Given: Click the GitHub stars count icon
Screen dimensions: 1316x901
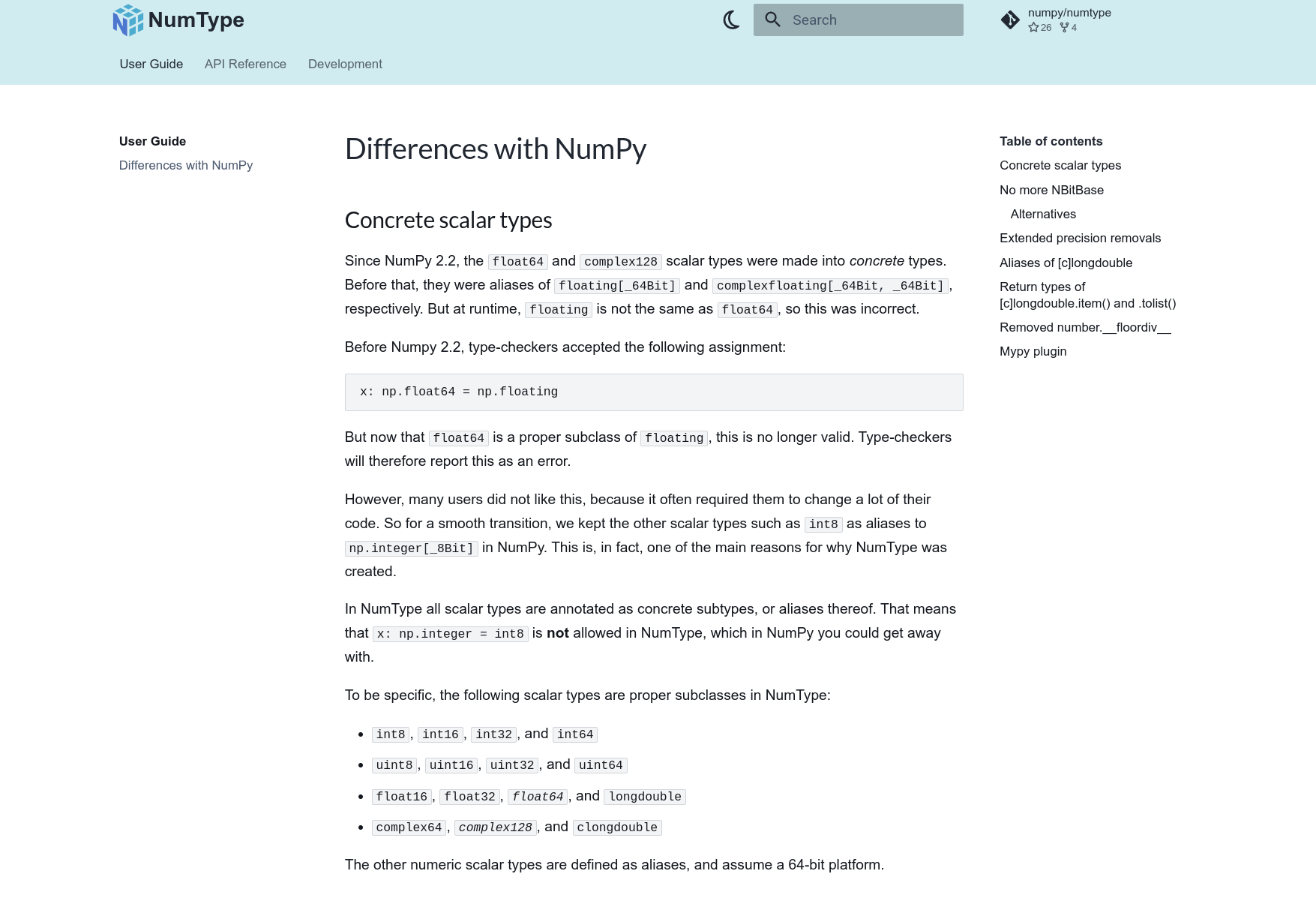Looking at the screenshot, I should (x=1034, y=28).
